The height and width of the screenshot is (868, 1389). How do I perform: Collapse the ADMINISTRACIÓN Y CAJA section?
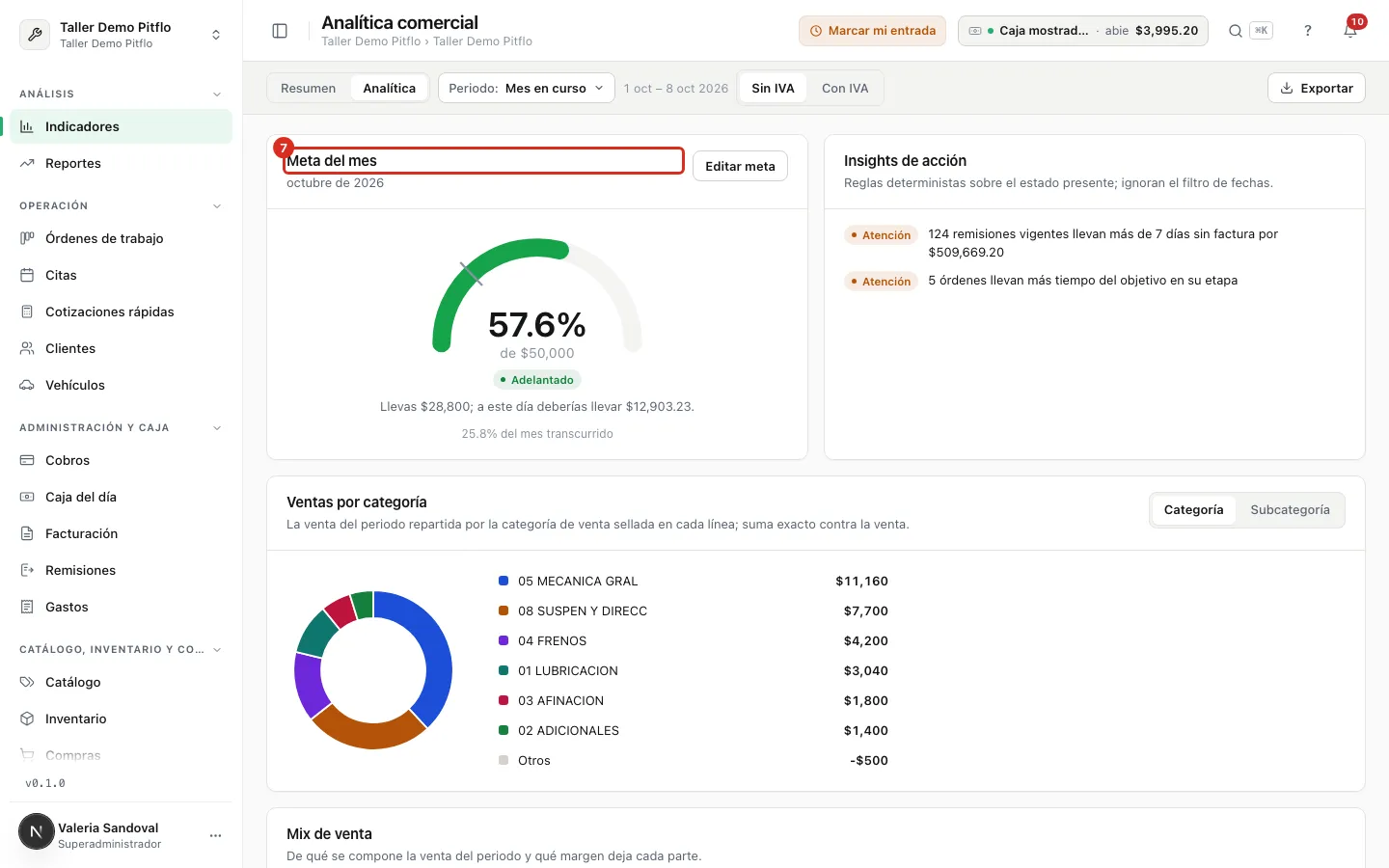click(x=217, y=428)
